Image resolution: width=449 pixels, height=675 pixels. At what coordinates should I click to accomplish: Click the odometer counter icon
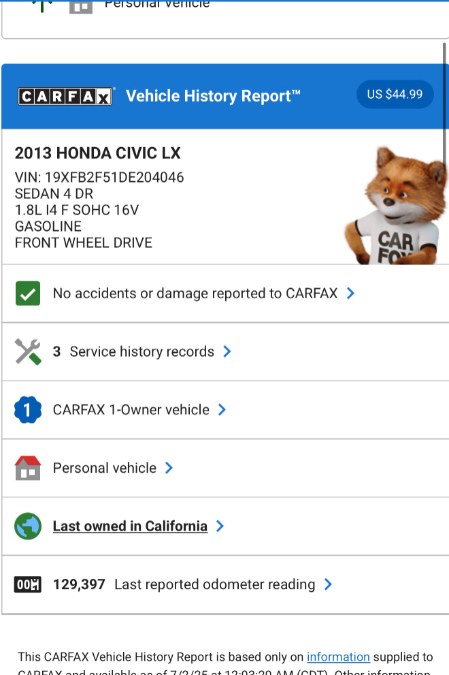28,584
